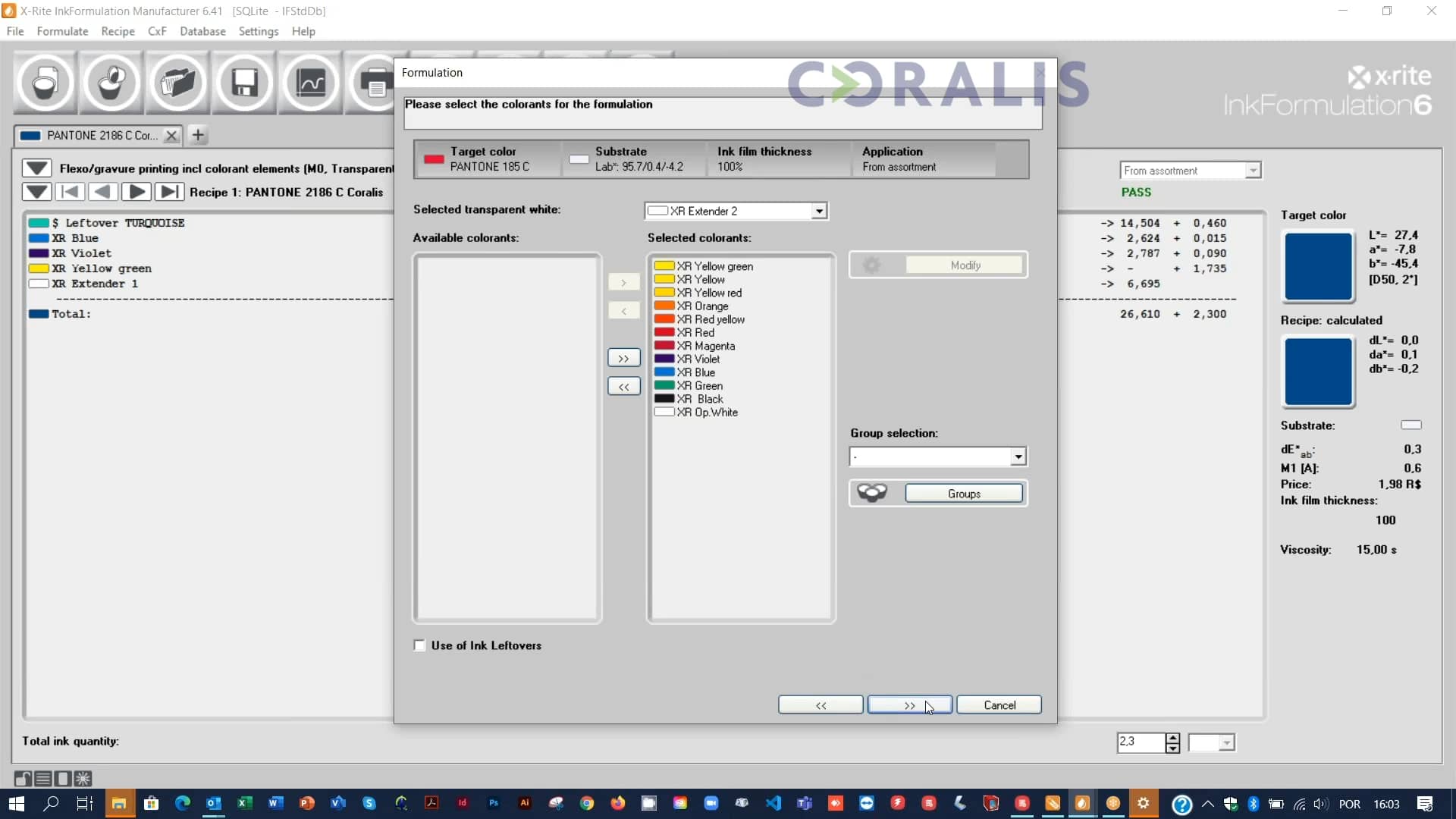The height and width of the screenshot is (819, 1456).
Task: Open the Formulate menu
Action: (61, 31)
